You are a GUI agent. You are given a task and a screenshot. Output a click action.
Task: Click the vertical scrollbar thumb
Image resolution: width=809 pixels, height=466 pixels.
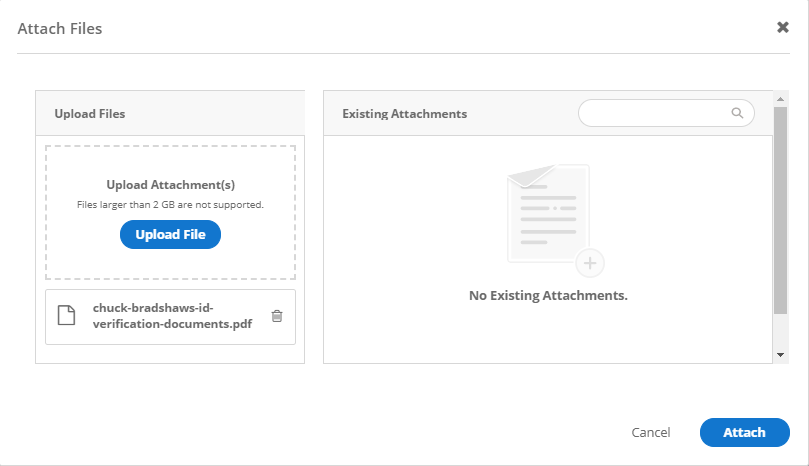[780, 210]
